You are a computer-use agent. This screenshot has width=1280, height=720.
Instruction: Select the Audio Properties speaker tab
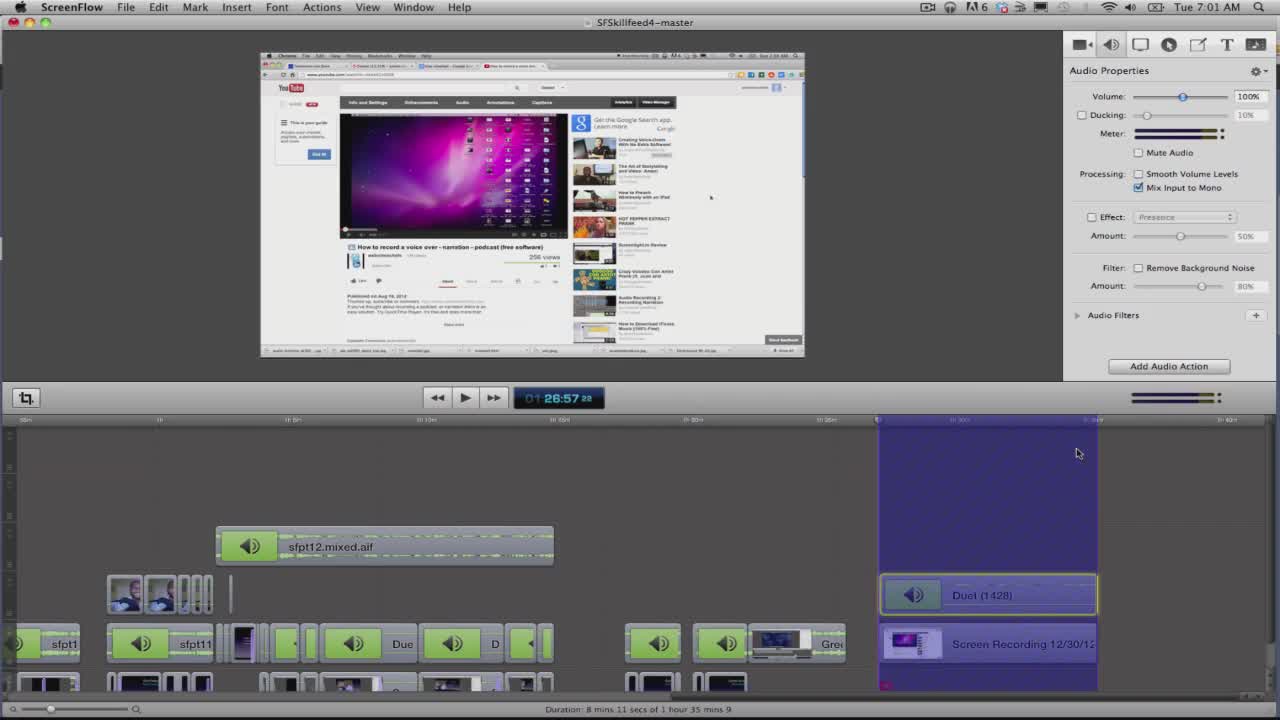[1111, 45]
